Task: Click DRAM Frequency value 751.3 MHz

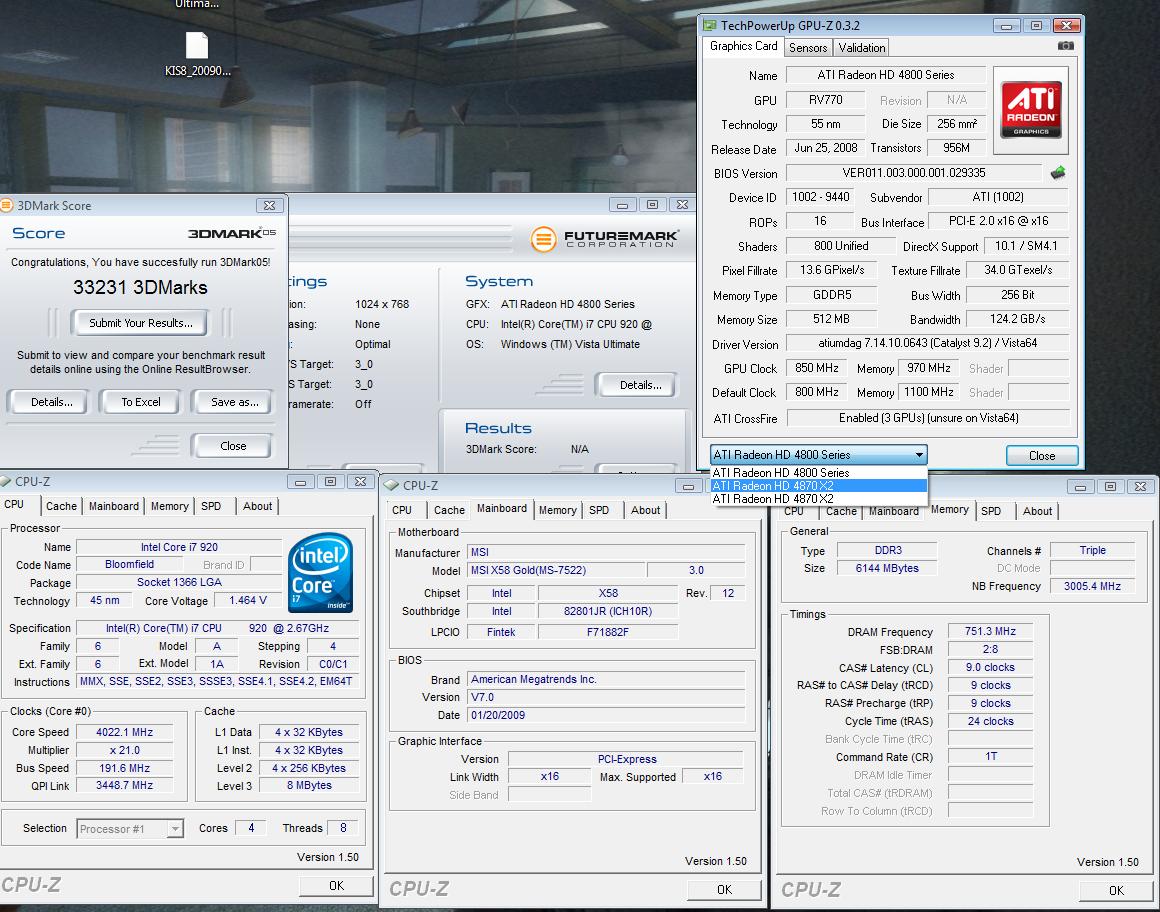Action: tap(990, 632)
